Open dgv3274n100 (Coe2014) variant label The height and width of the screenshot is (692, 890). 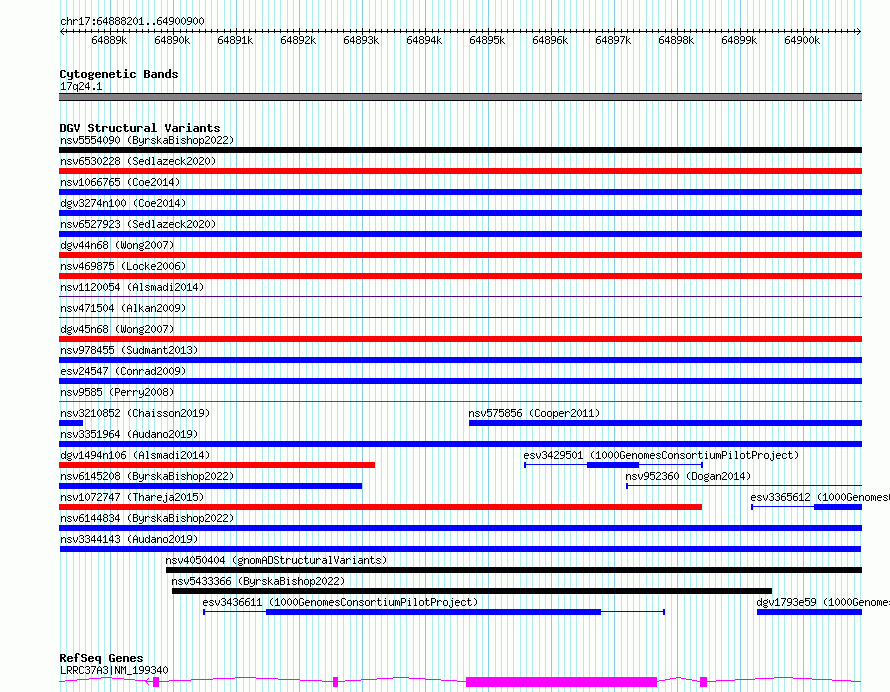tap(123, 203)
